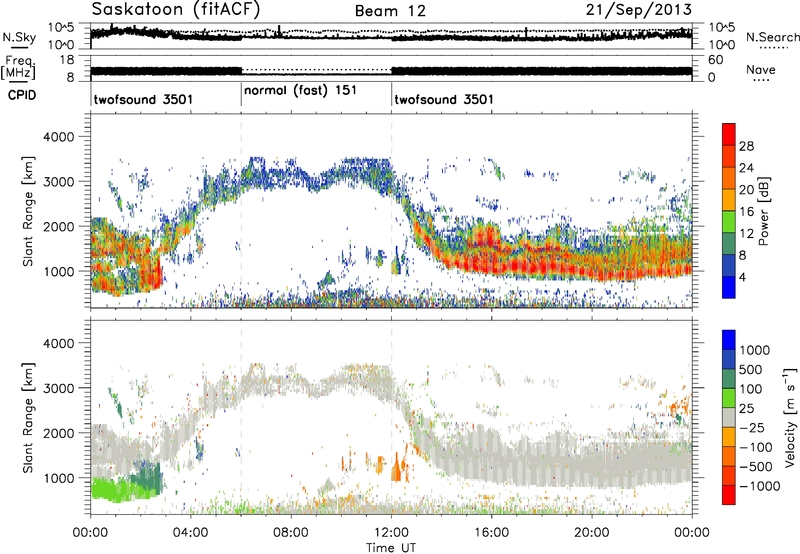The width and height of the screenshot is (800, 554).
Task: Click the 'N.Search' legend label
Action: point(772,37)
